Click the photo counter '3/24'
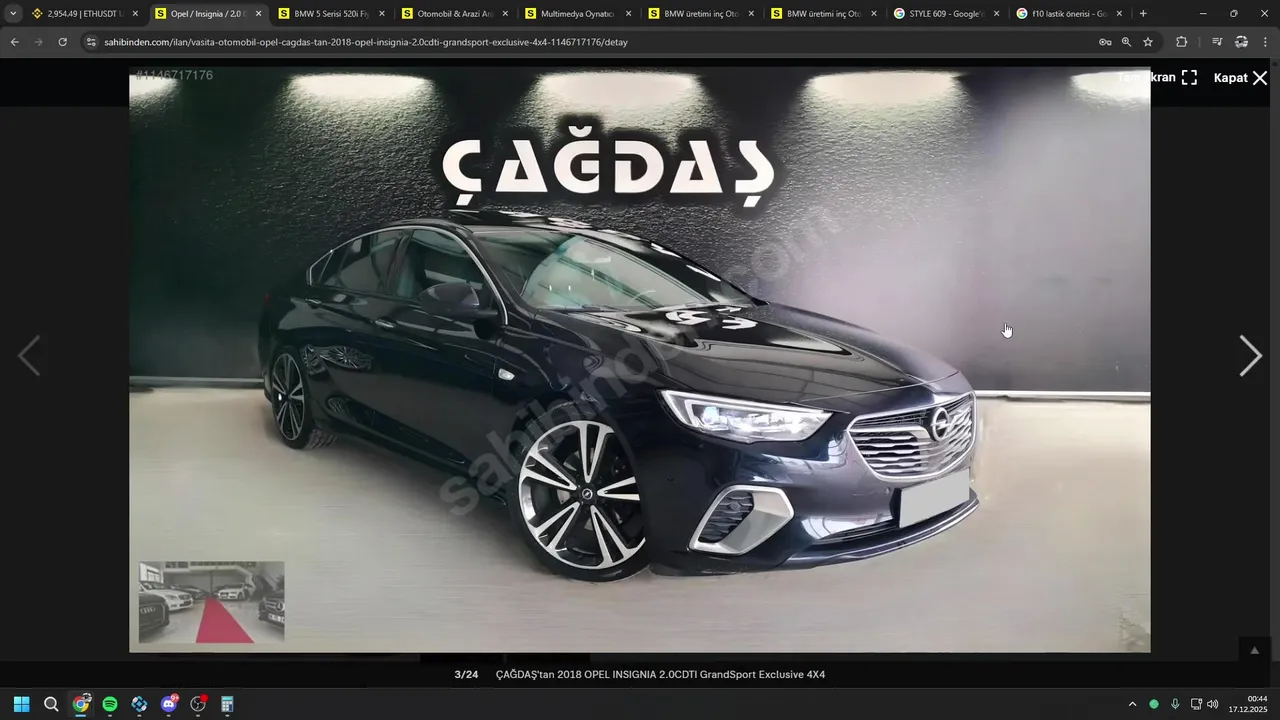Viewport: 1280px width, 720px height. click(x=466, y=675)
